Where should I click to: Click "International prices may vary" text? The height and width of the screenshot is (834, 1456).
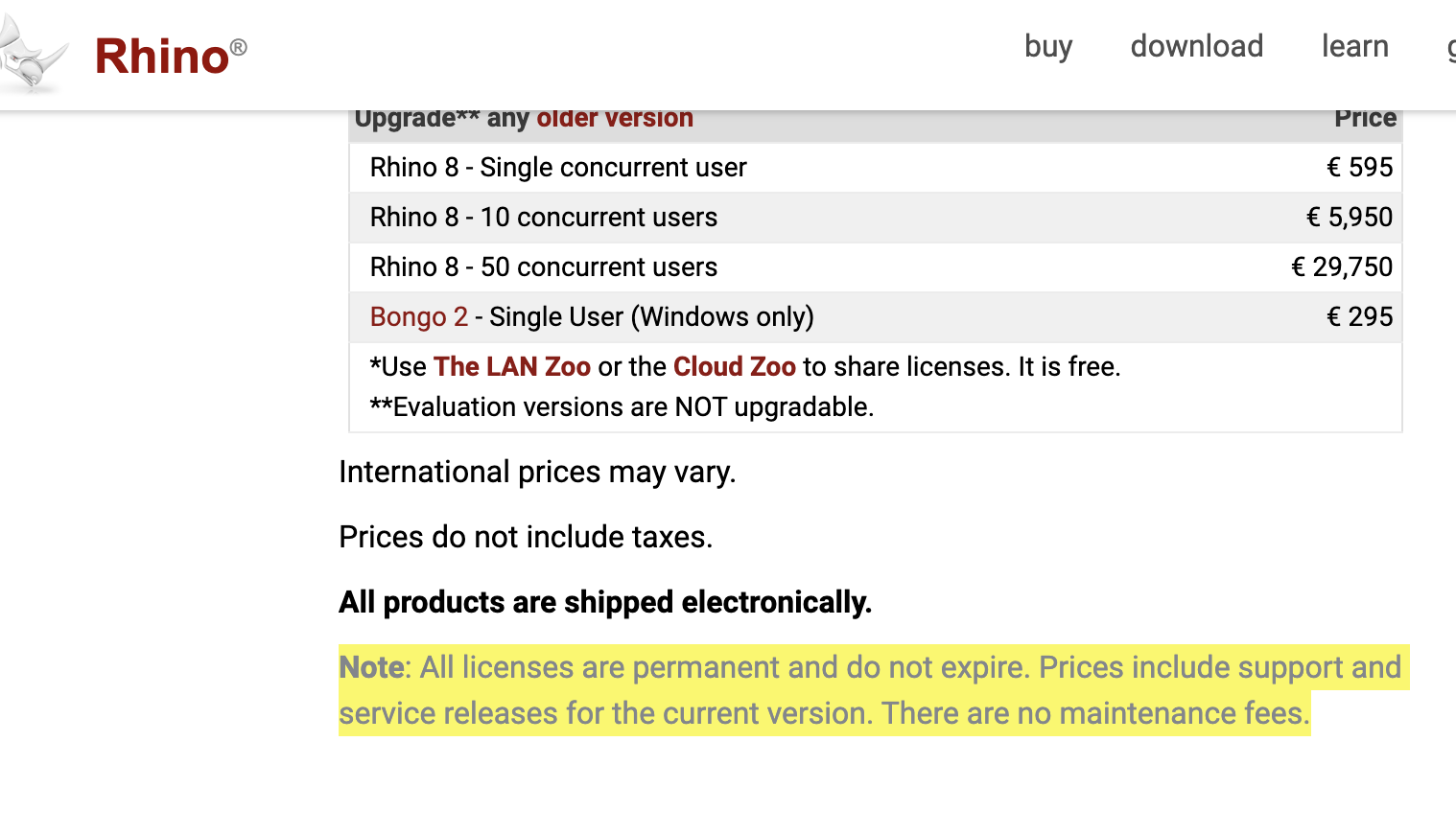coord(537,472)
